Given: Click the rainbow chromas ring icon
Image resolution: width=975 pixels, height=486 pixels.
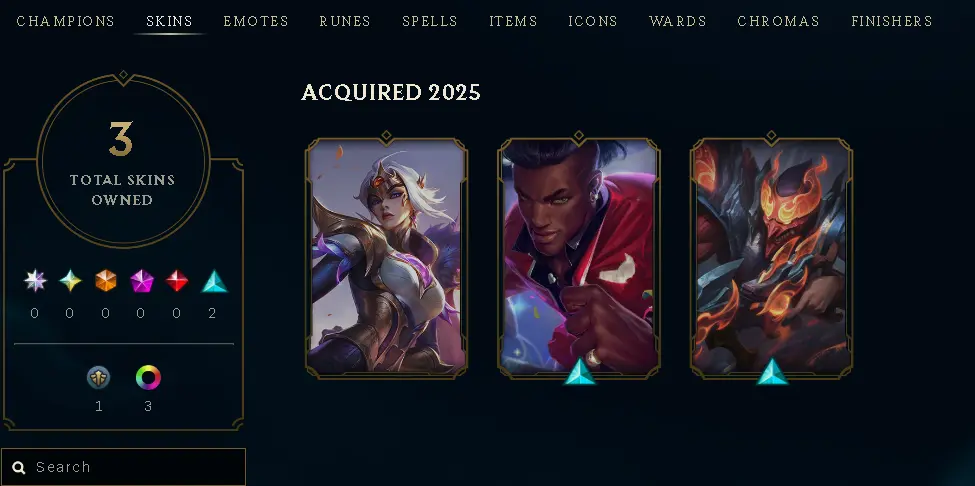Looking at the screenshot, I should point(148,377).
